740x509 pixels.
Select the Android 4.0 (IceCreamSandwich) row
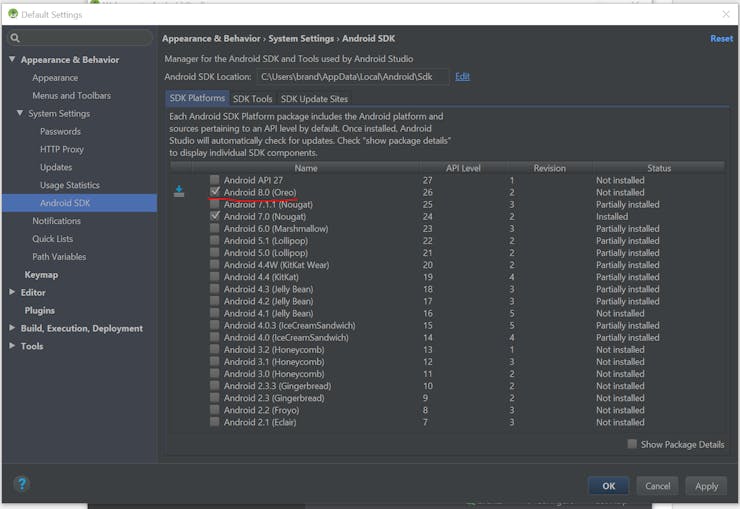click(447, 337)
